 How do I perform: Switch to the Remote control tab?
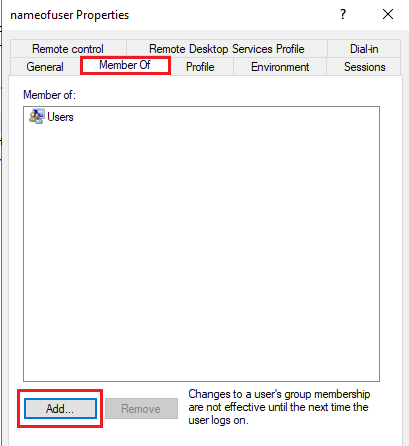[68, 49]
